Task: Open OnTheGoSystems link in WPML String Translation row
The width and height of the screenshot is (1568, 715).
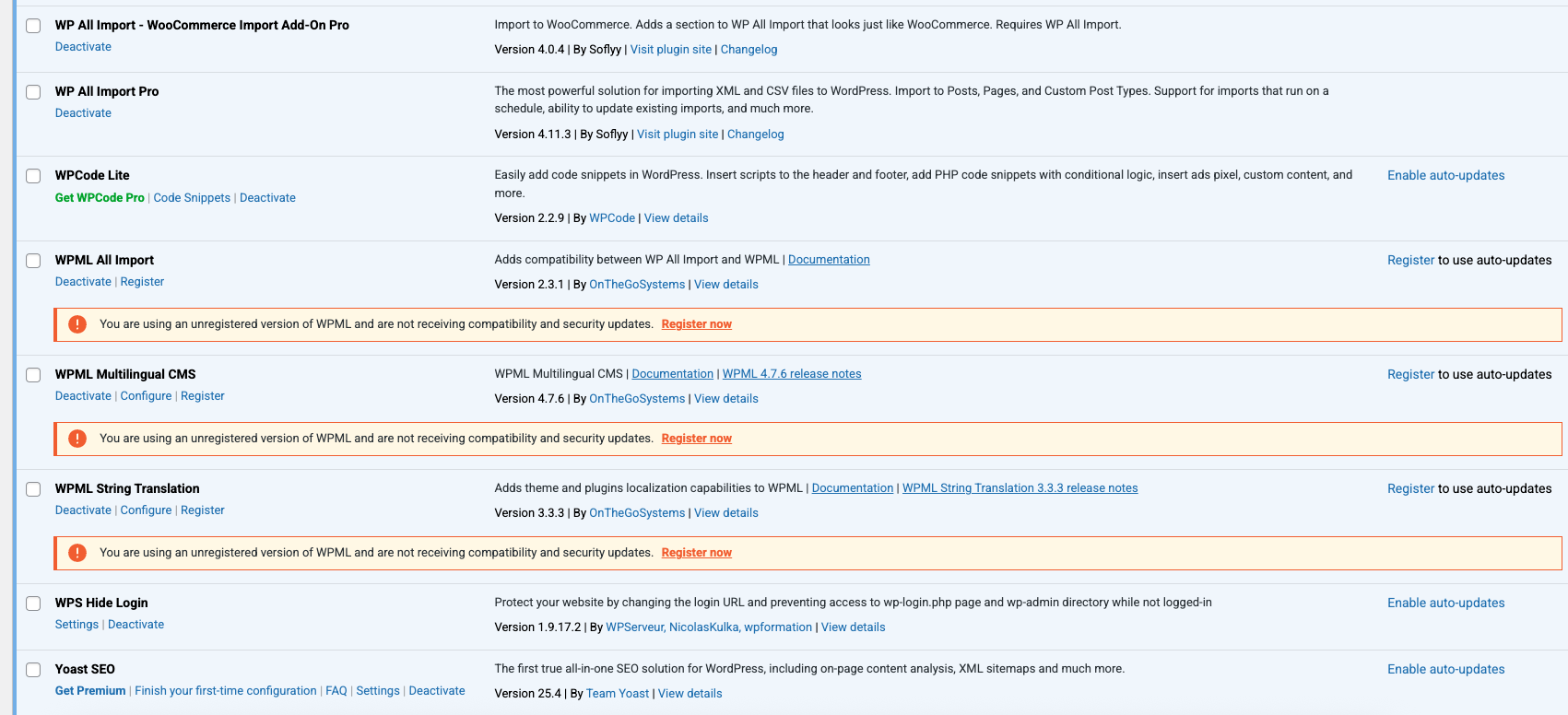Action: click(637, 513)
